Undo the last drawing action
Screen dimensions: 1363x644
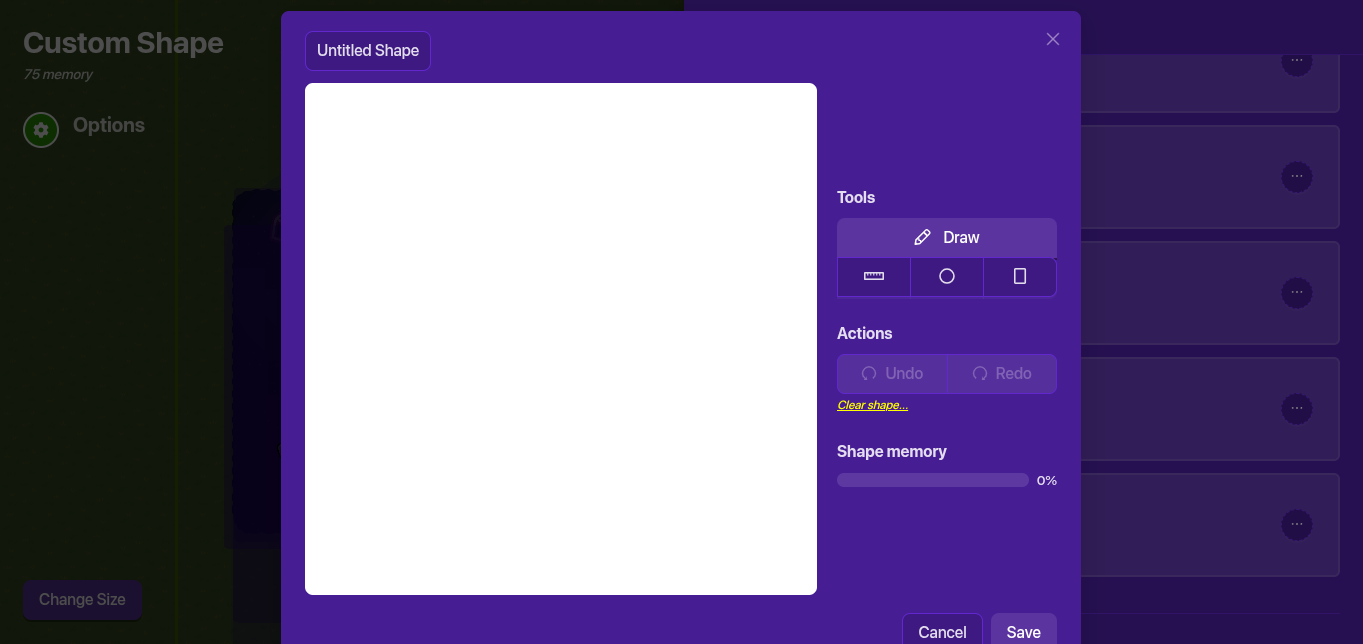tap(892, 374)
